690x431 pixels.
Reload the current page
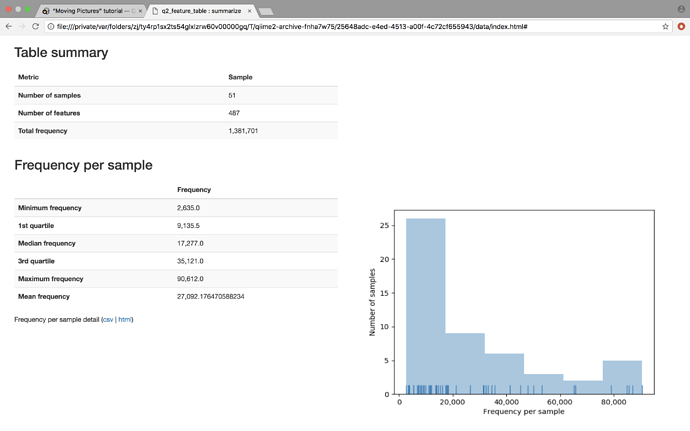[36, 27]
